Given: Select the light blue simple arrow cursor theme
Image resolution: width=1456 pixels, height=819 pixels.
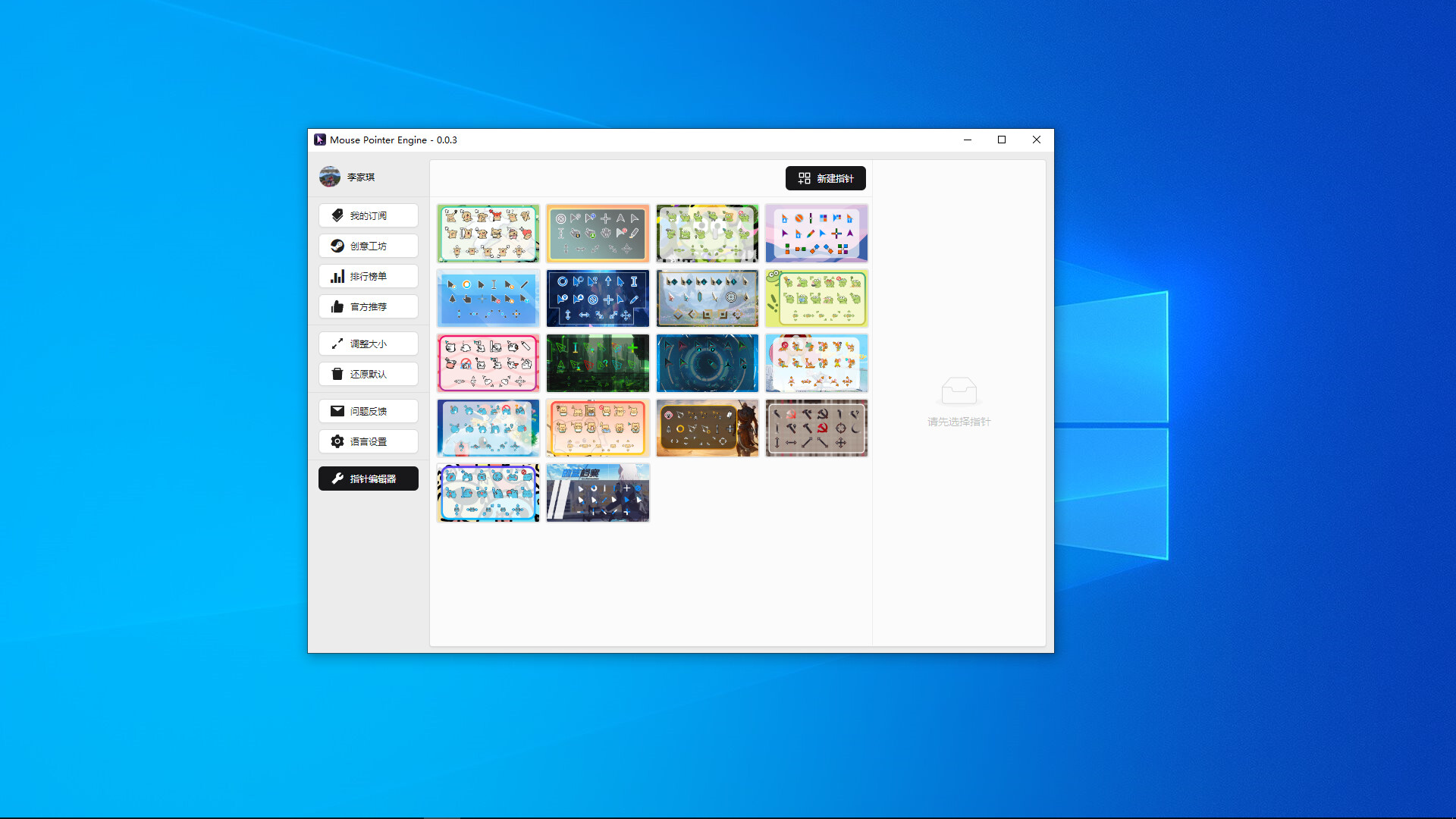Looking at the screenshot, I should (488, 298).
